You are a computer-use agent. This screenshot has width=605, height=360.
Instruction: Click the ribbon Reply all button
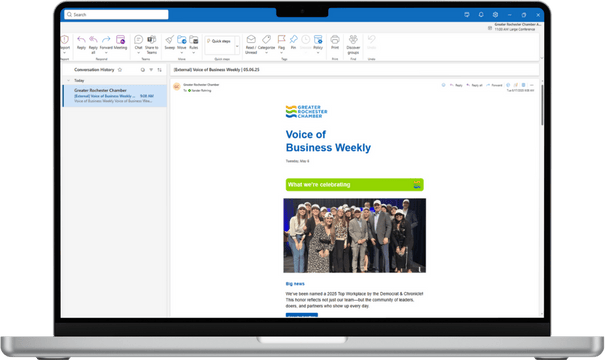[x=93, y=44]
